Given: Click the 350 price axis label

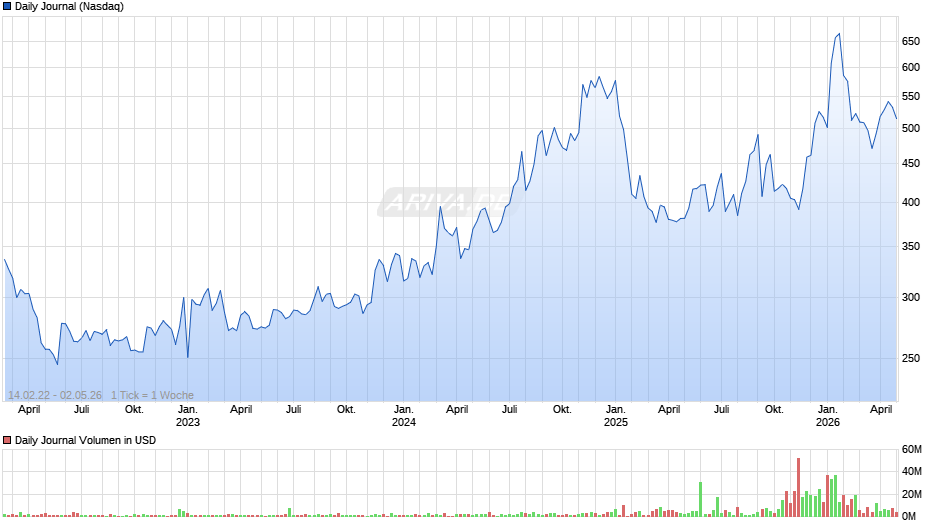Looking at the screenshot, I should click(x=911, y=247).
